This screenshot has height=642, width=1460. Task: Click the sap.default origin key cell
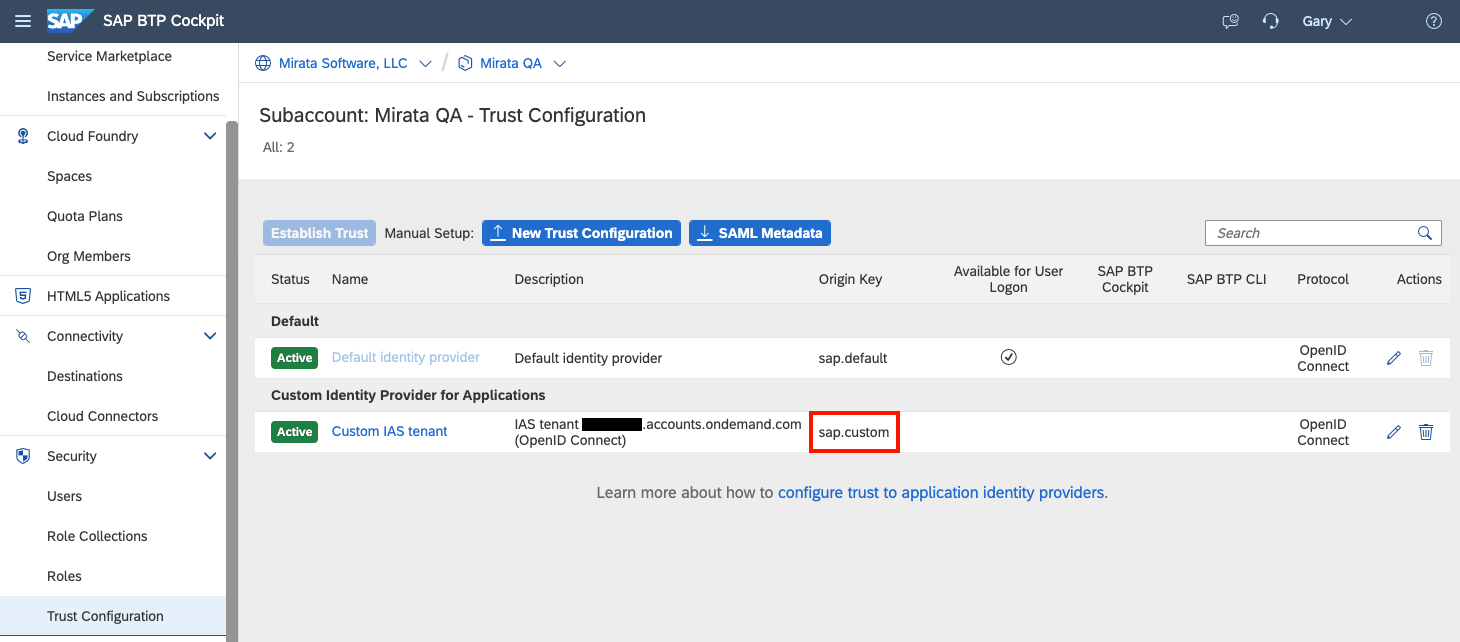[x=853, y=358]
